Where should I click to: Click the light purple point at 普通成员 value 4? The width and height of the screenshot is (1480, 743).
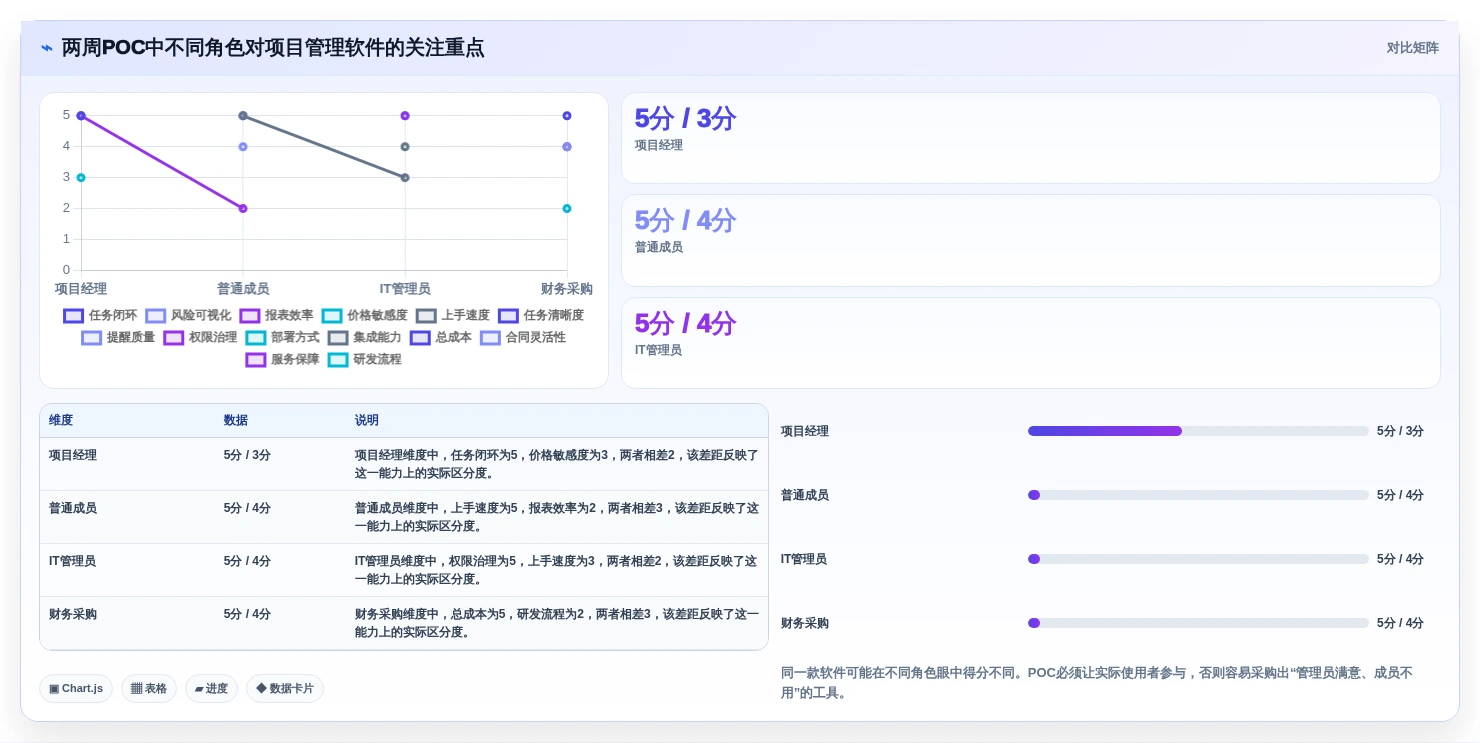[x=243, y=147]
